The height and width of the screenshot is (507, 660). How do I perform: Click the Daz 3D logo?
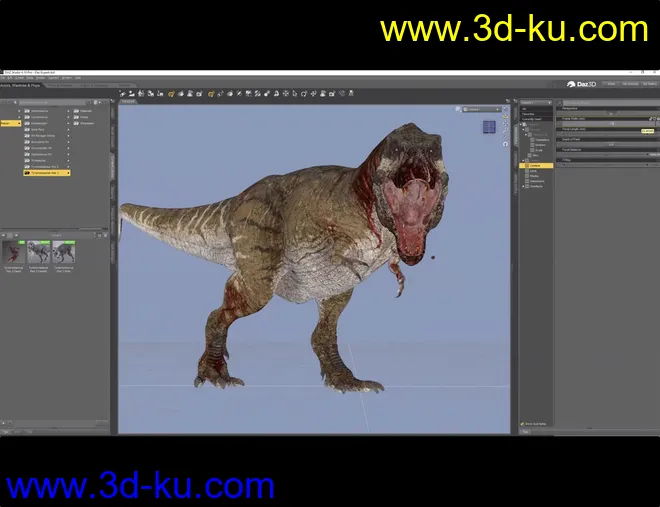coord(581,84)
